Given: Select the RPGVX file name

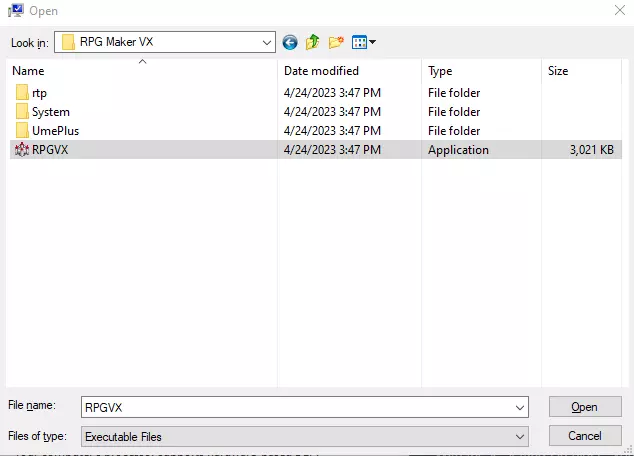Looking at the screenshot, I should pyautogui.click(x=50, y=150).
